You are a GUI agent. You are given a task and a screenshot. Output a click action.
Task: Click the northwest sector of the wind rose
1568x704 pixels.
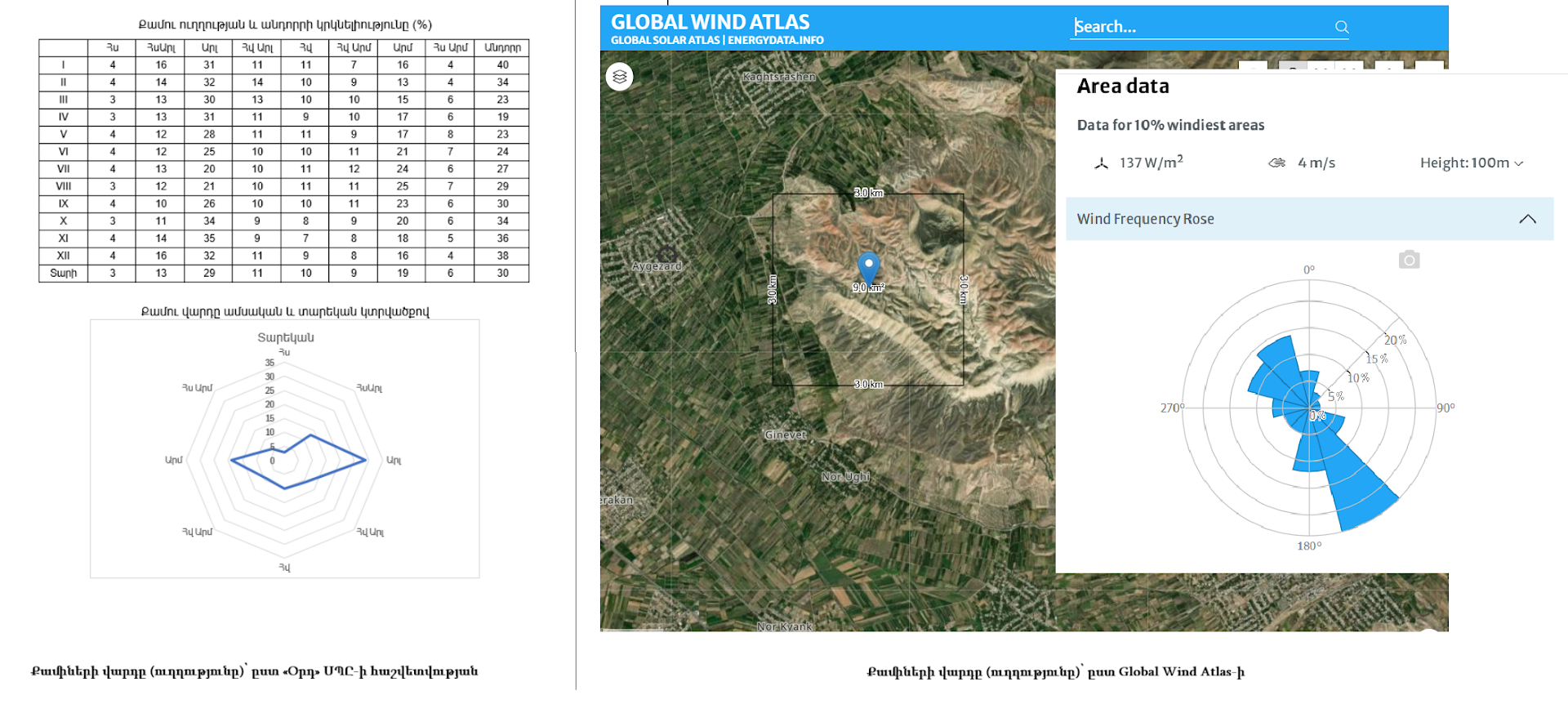point(1273,369)
